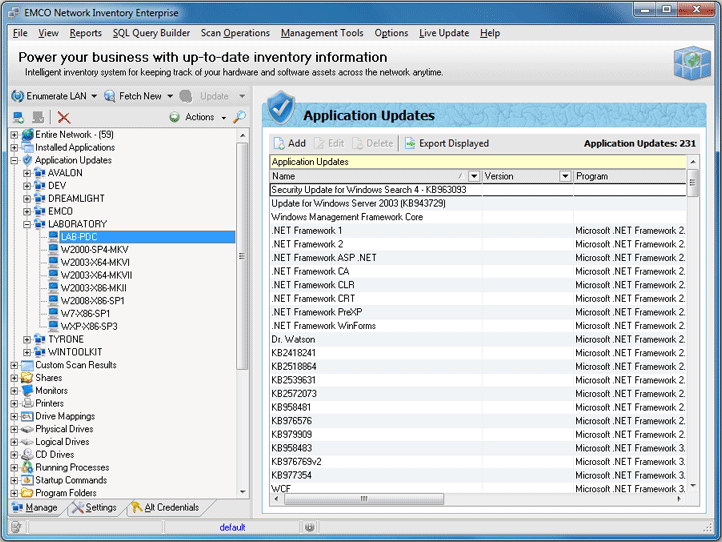The width and height of the screenshot is (722, 542).
Task: Click the Export Displayed icon
Action: click(x=410, y=144)
